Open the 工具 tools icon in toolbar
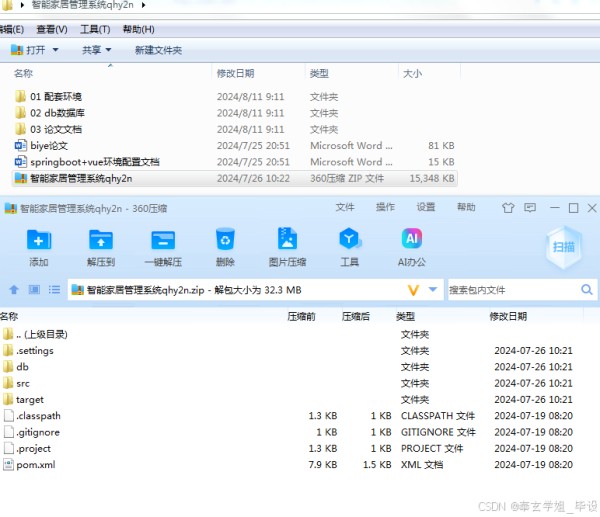Viewport: 600px width, 517px height. tap(349, 239)
